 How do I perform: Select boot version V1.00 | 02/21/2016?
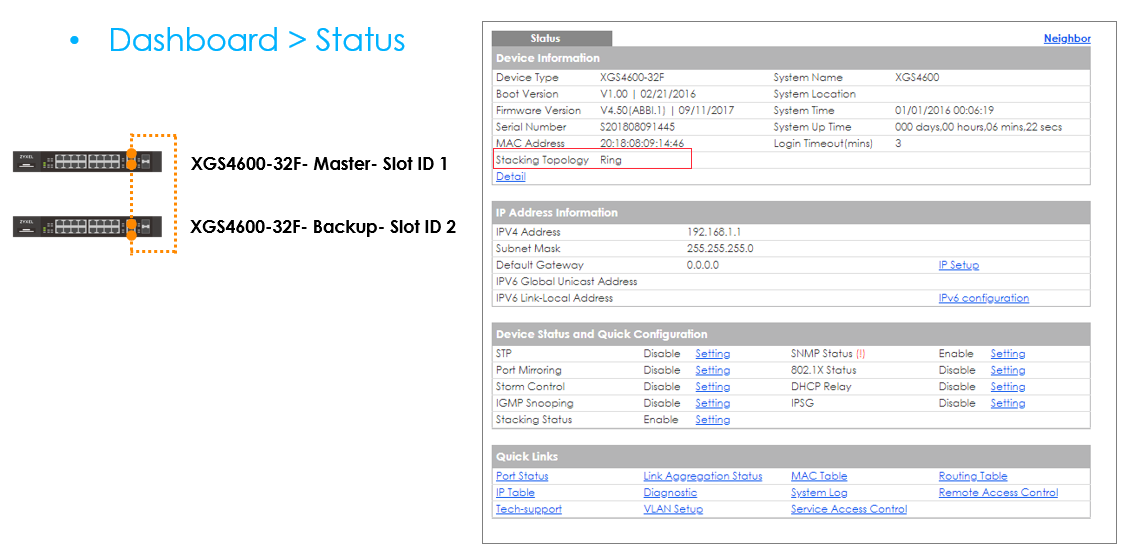(x=648, y=94)
